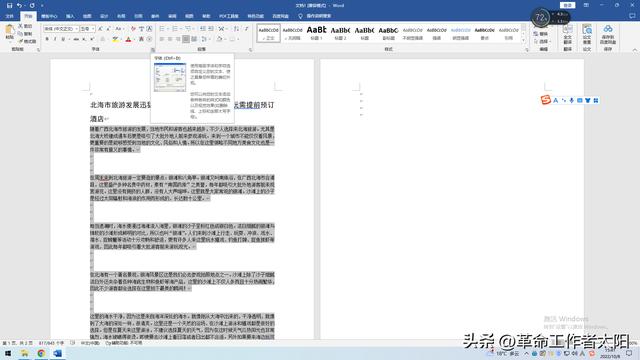Viewport: 640px width, 360px height.
Task: Switch to the Insert ribbon tab
Action: click(70, 16)
